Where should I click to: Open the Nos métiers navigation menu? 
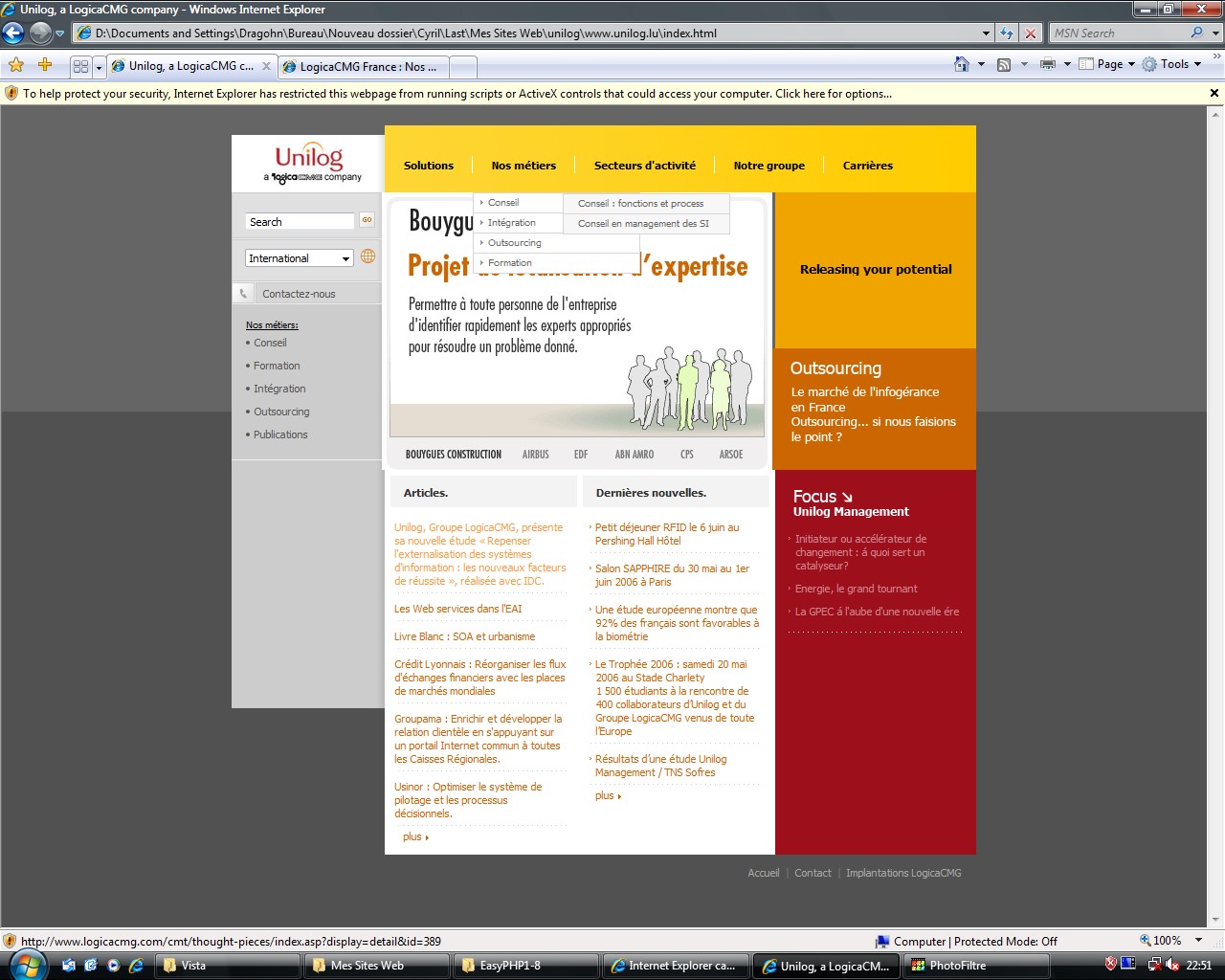(x=523, y=166)
